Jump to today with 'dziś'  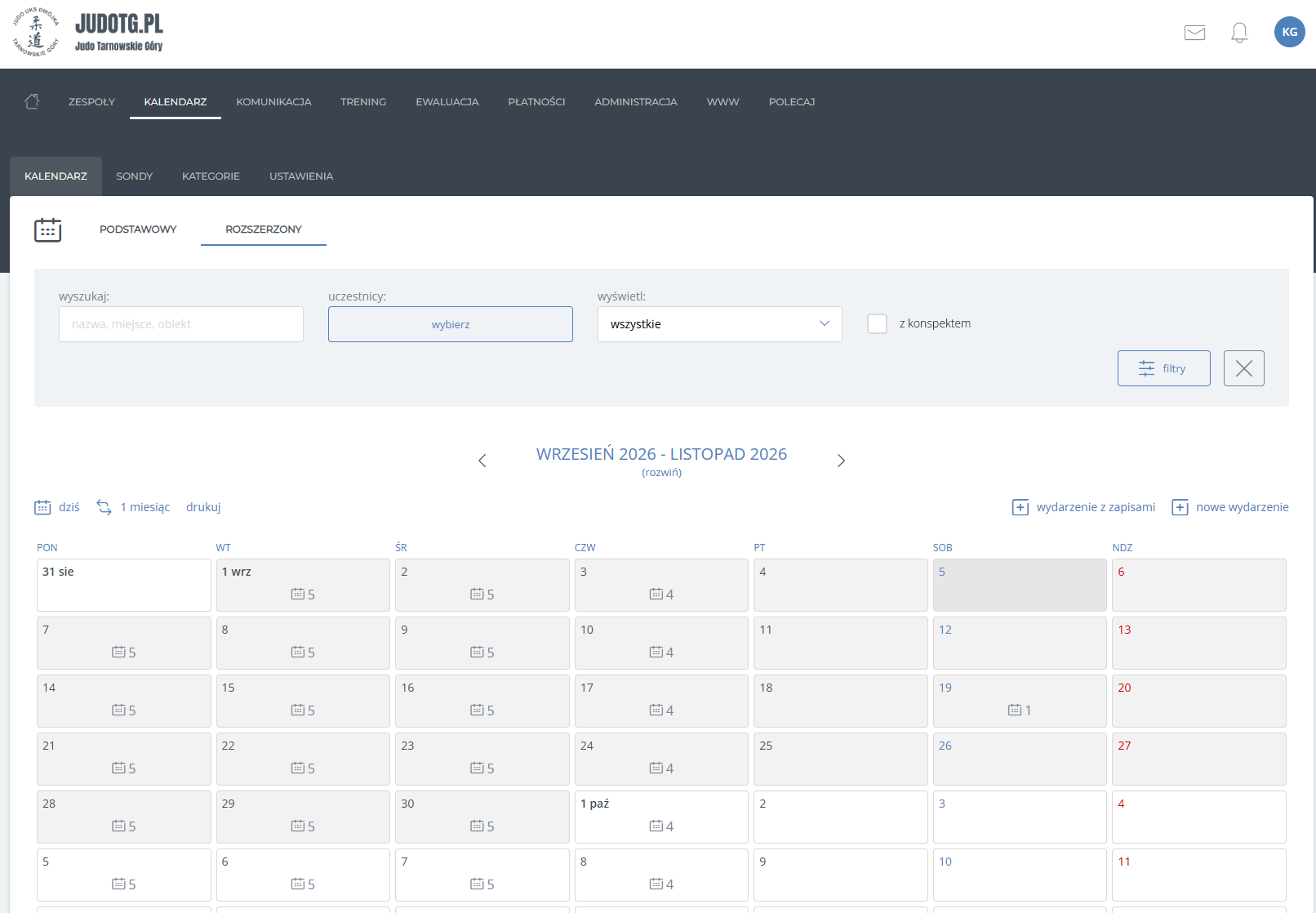click(57, 507)
